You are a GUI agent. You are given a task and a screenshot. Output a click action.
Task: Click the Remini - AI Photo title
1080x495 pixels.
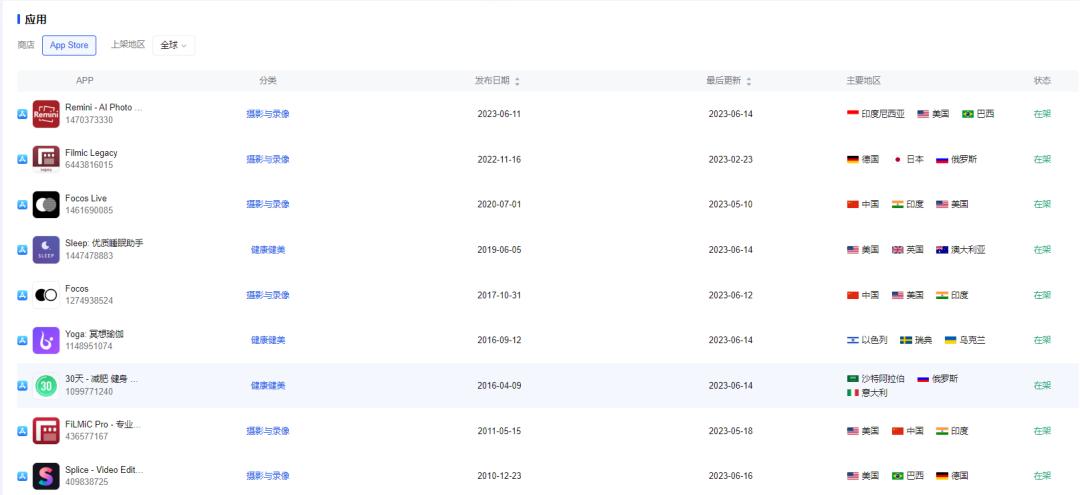pos(104,107)
